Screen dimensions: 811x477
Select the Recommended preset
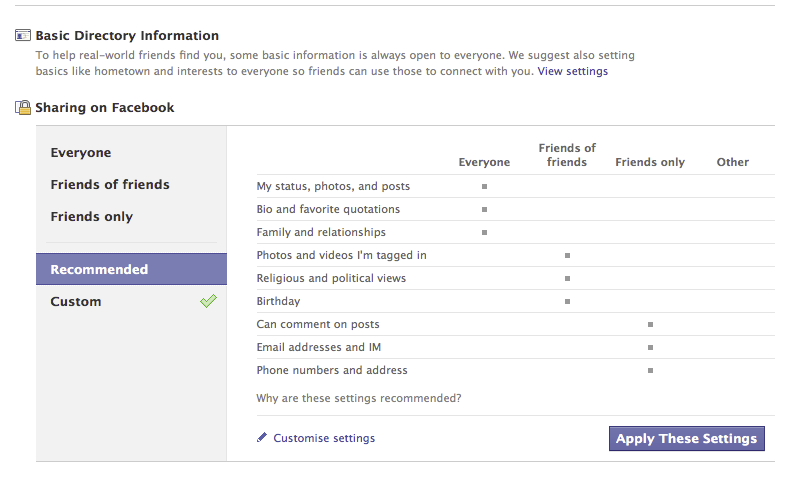tap(131, 269)
